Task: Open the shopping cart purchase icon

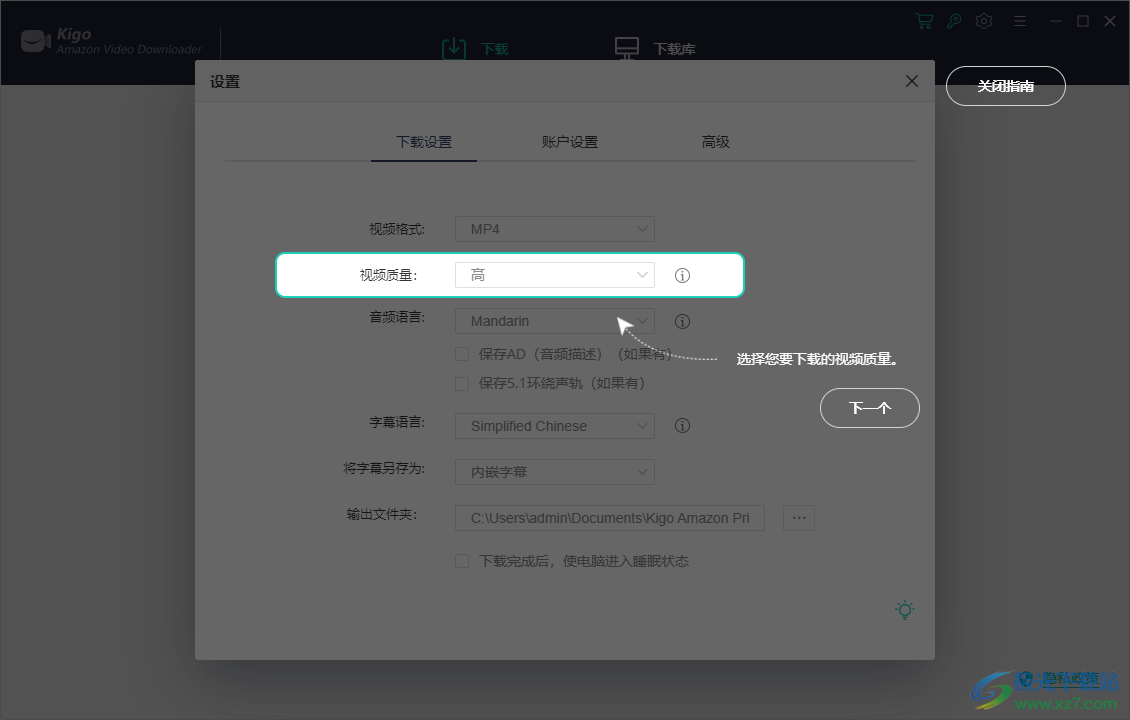Action: point(923,21)
